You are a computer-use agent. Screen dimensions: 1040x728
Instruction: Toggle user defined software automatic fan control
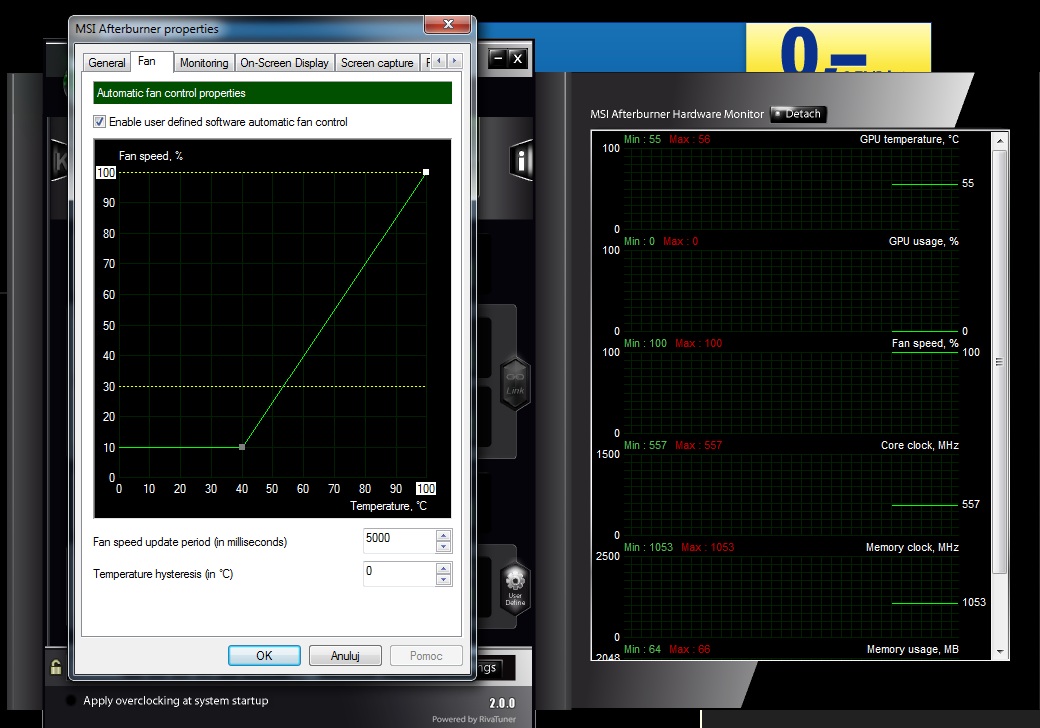point(99,122)
